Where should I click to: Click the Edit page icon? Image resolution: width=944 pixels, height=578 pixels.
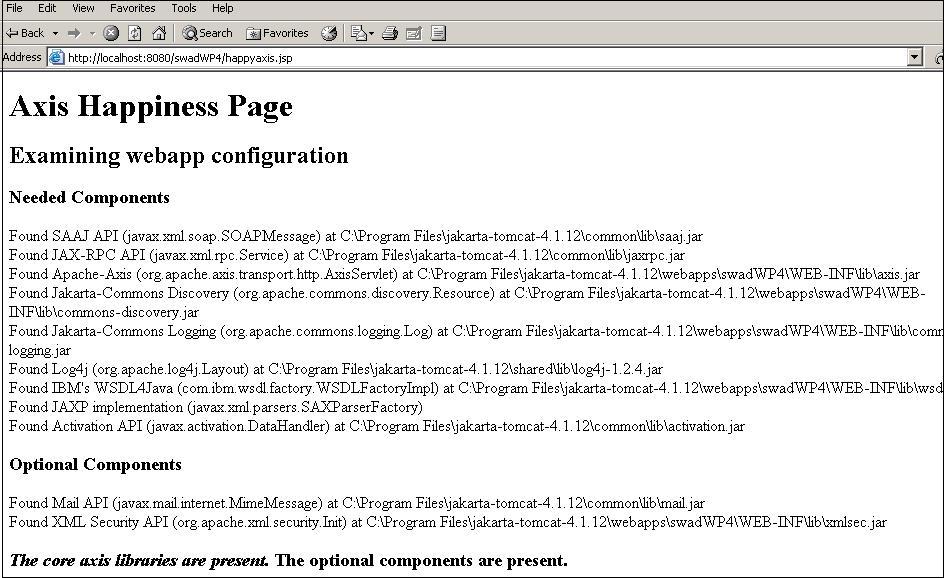click(412, 32)
